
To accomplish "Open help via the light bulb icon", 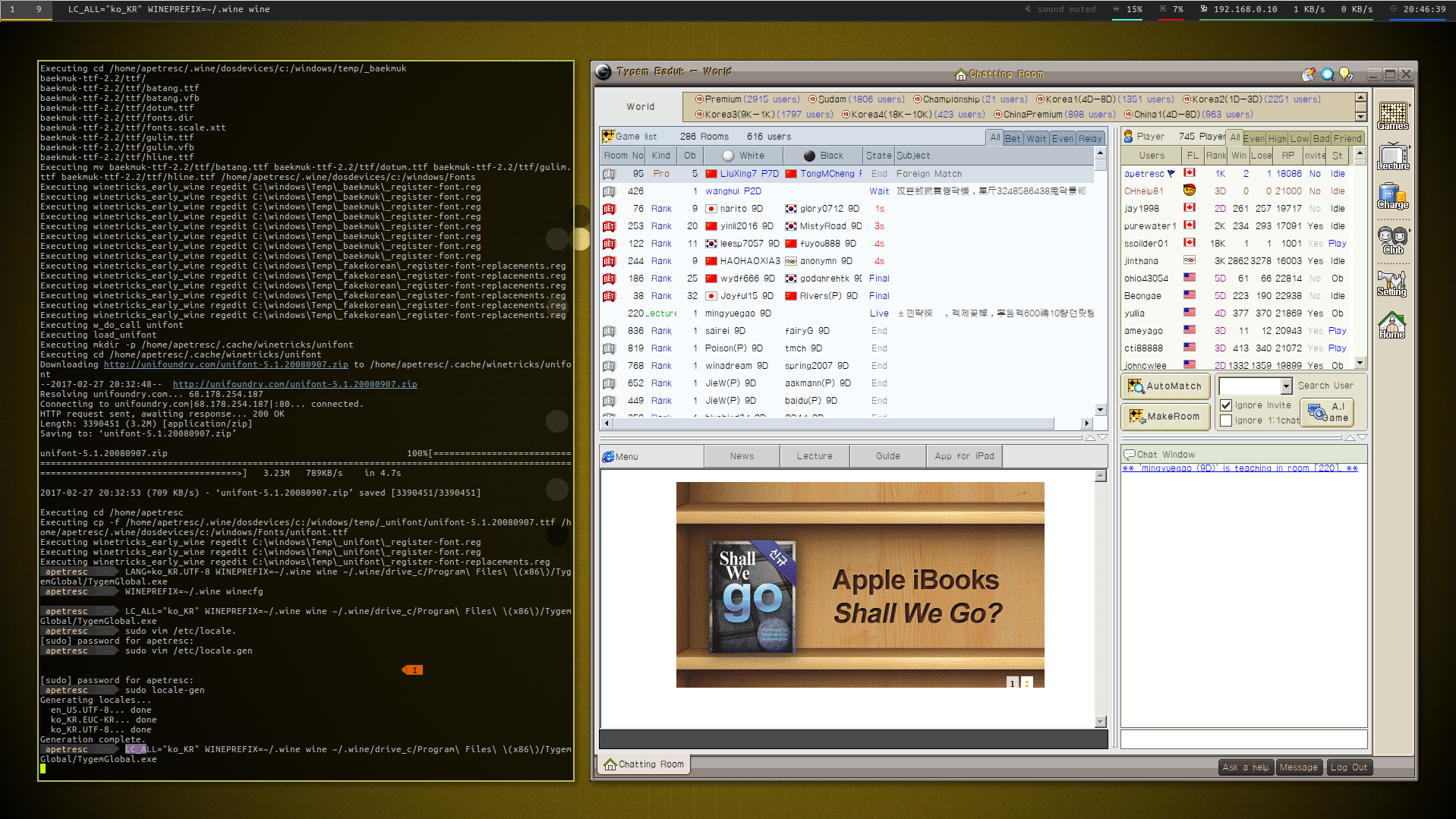I will tap(1347, 74).
